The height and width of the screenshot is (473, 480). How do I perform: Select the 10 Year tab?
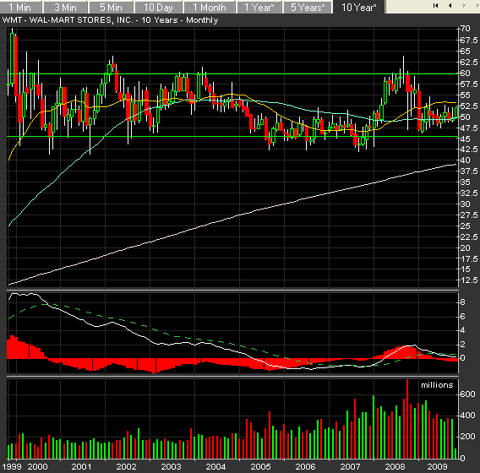click(x=359, y=7)
